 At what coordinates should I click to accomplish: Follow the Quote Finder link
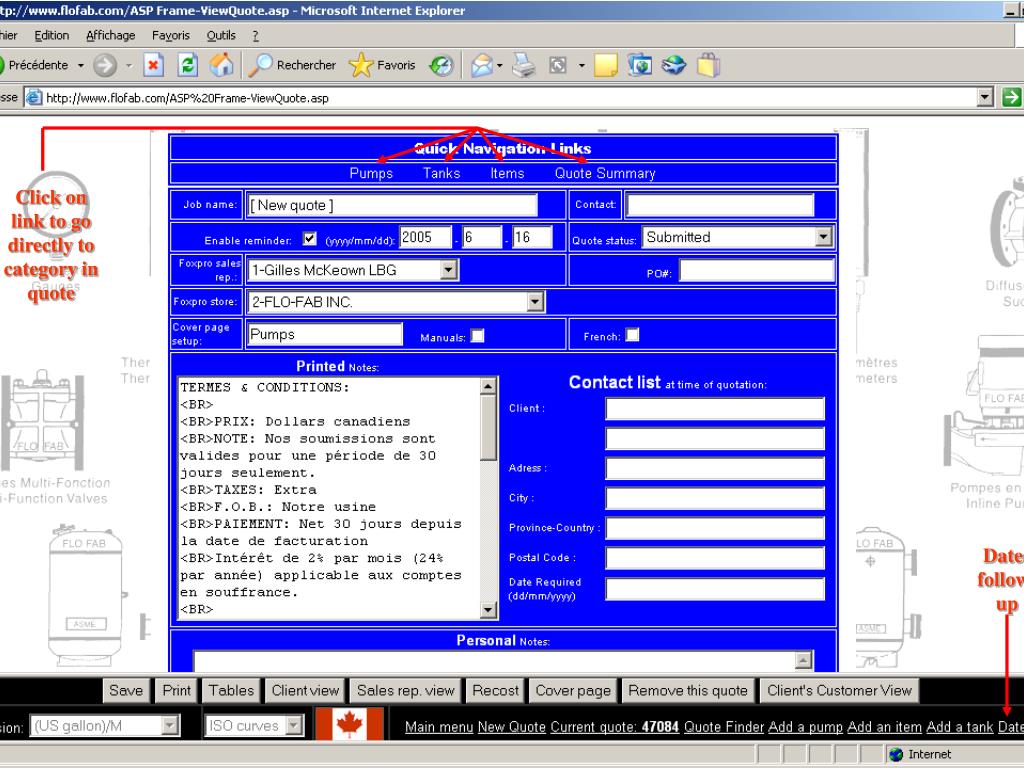click(x=724, y=726)
